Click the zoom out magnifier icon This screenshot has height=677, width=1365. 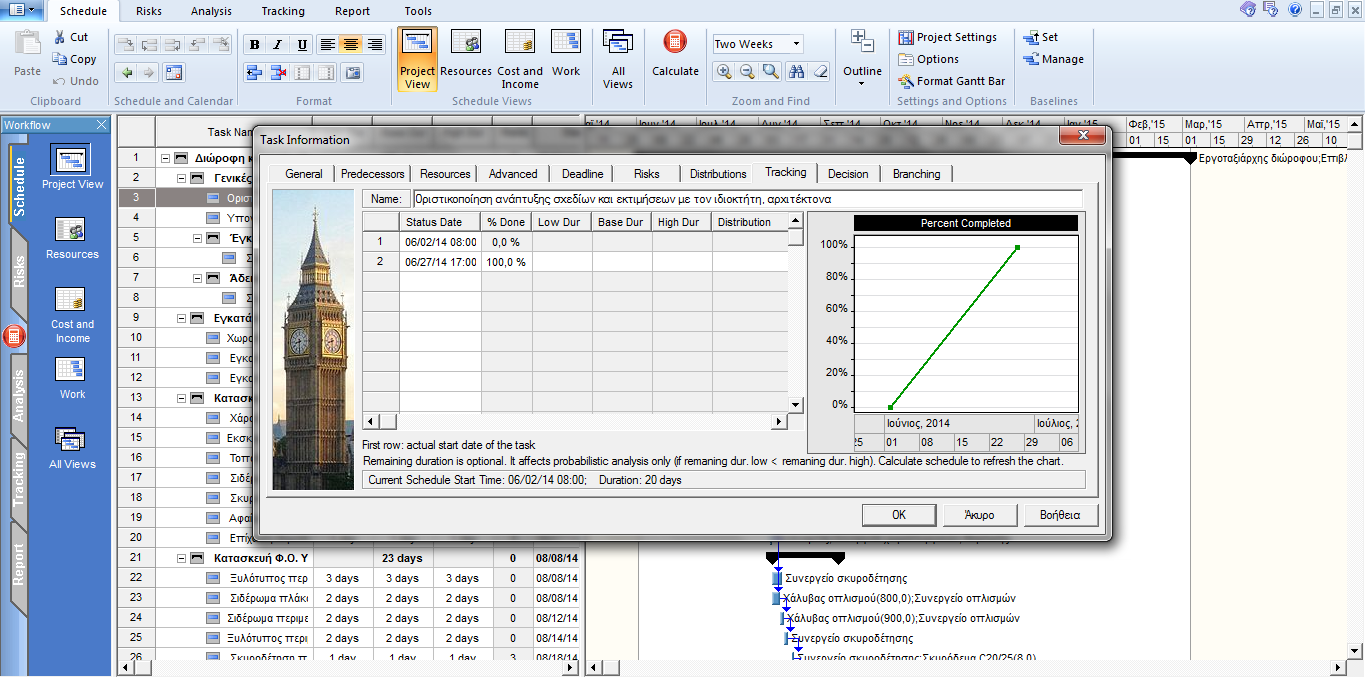click(747, 72)
